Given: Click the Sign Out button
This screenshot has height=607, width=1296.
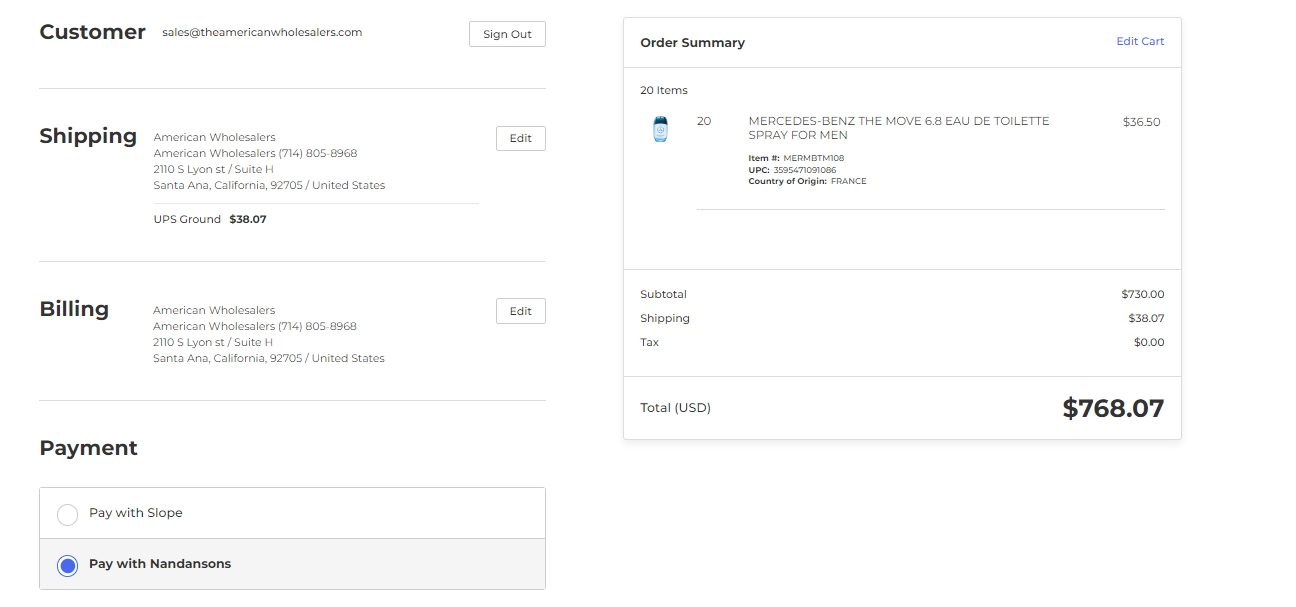Looking at the screenshot, I should (507, 34).
